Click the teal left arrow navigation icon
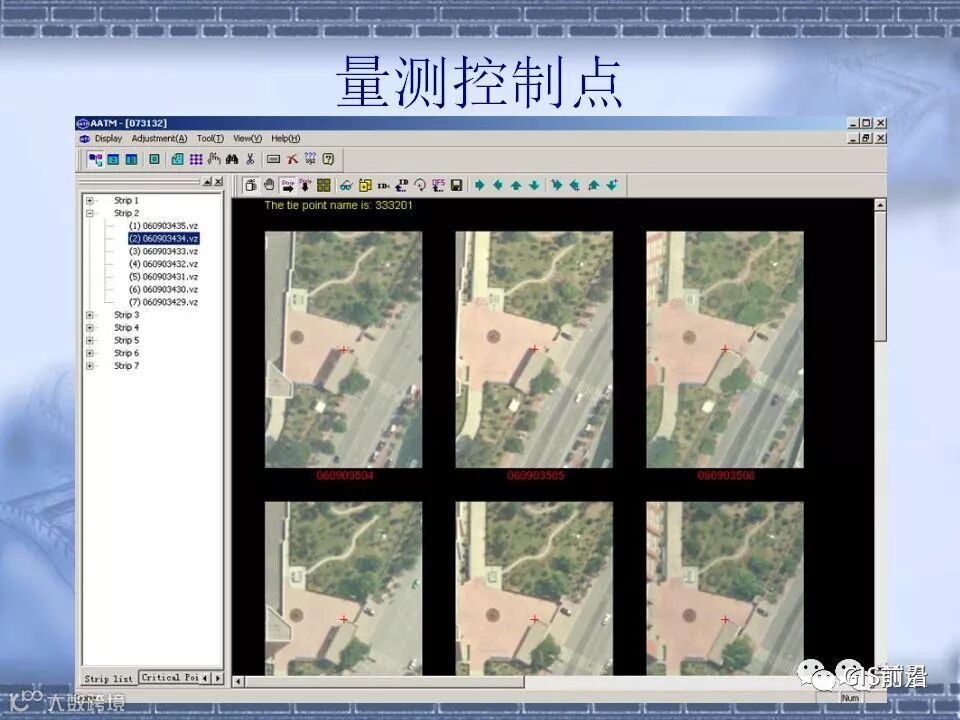 click(498, 185)
